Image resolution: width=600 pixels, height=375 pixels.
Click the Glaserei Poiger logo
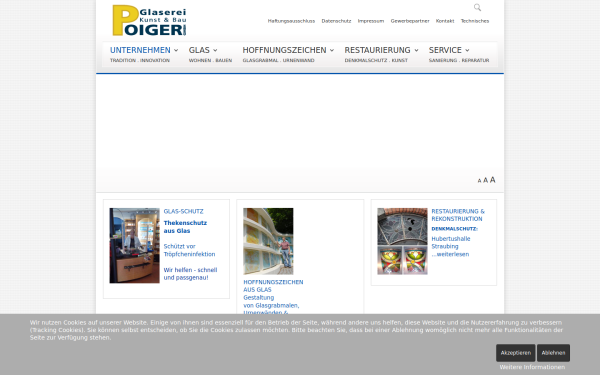pyautogui.click(x=149, y=20)
